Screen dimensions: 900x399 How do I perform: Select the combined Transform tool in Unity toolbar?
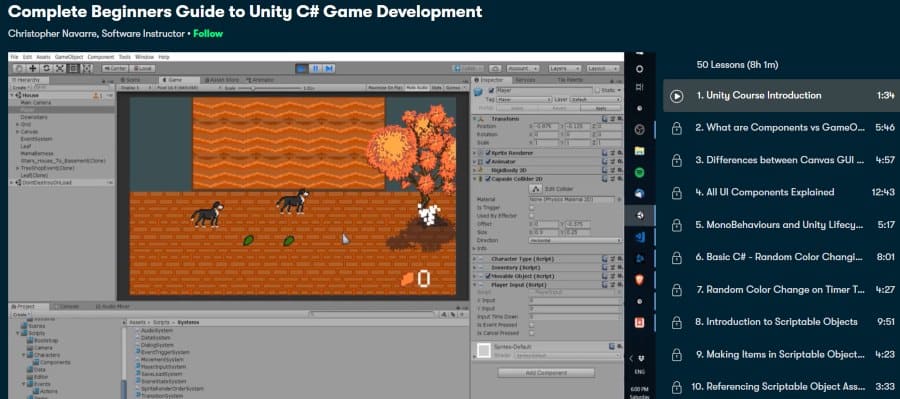pyautogui.click(x=87, y=68)
